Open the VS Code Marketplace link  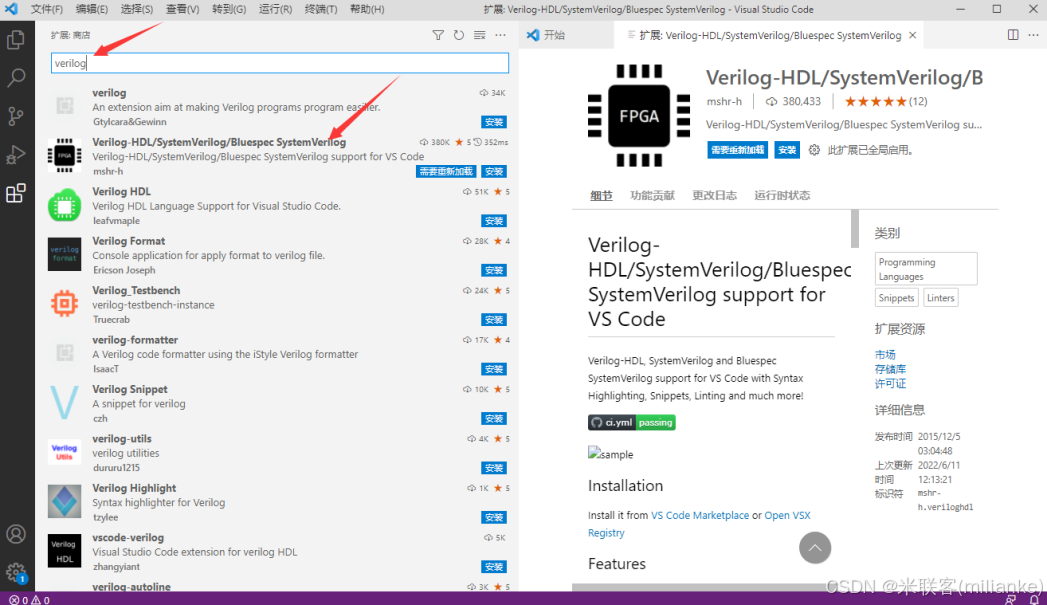coord(700,516)
